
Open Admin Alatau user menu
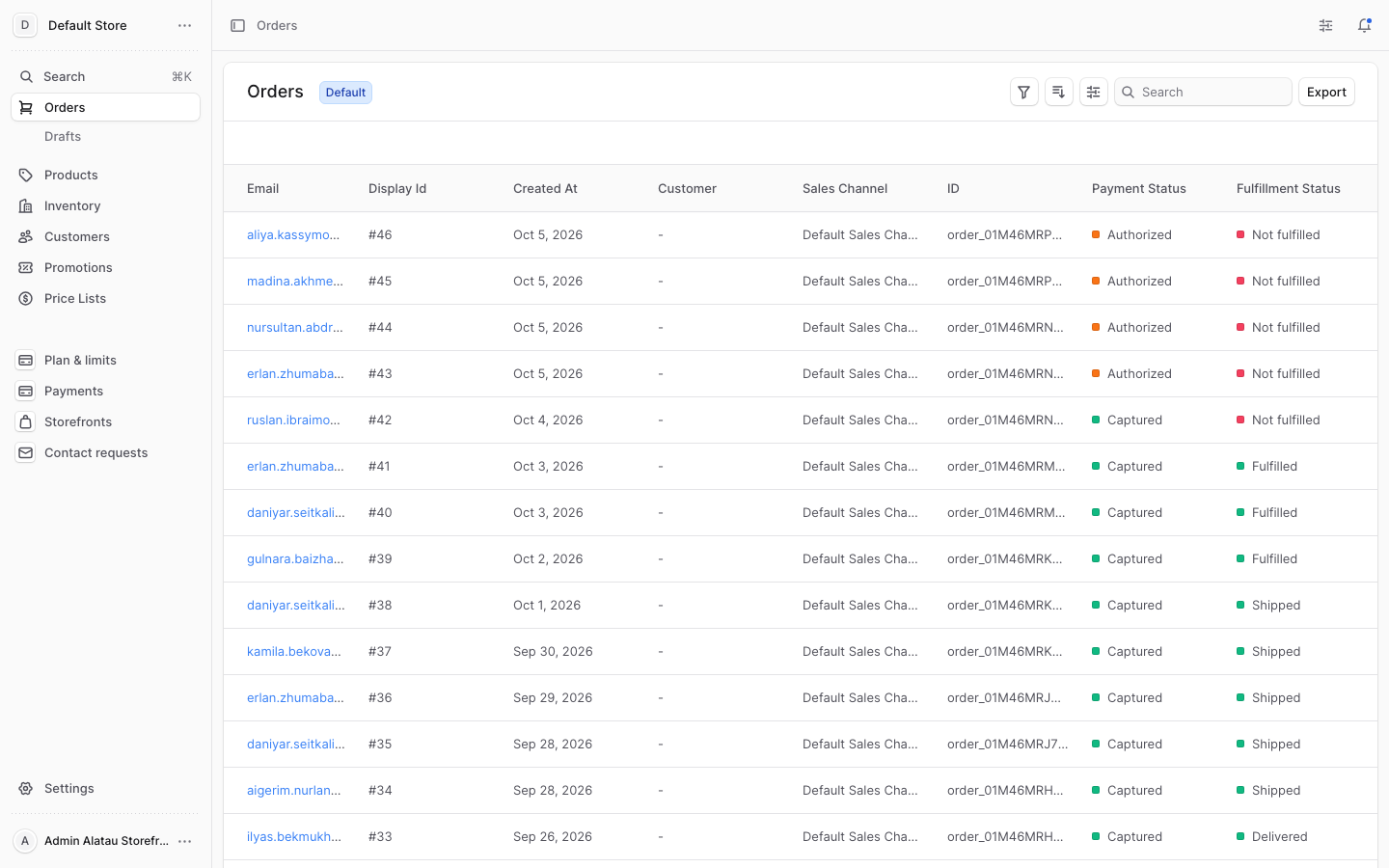(x=184, y=841)
